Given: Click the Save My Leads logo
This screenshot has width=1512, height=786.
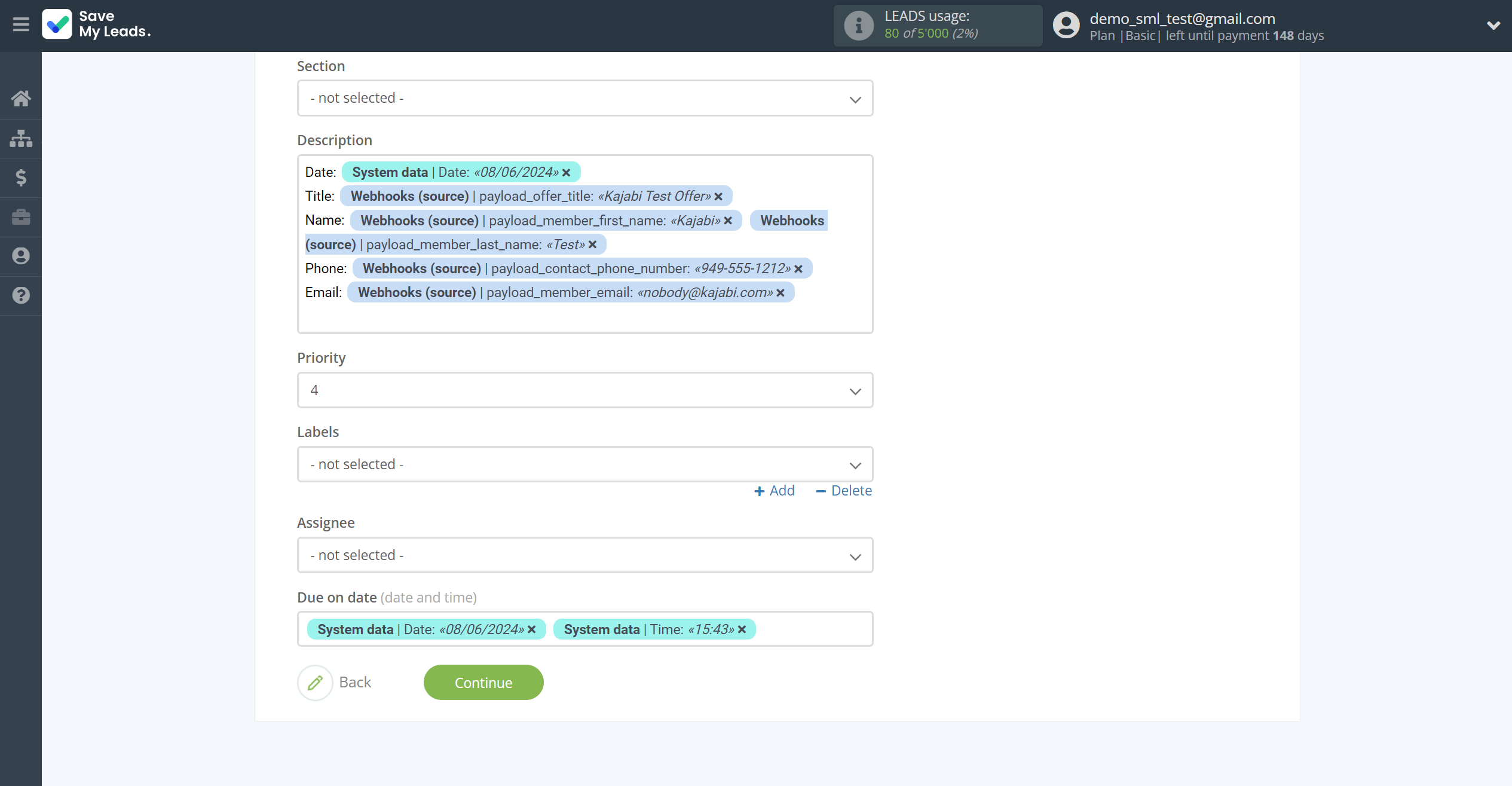Looking at the screenshot, I should click(x=97, y=25).
